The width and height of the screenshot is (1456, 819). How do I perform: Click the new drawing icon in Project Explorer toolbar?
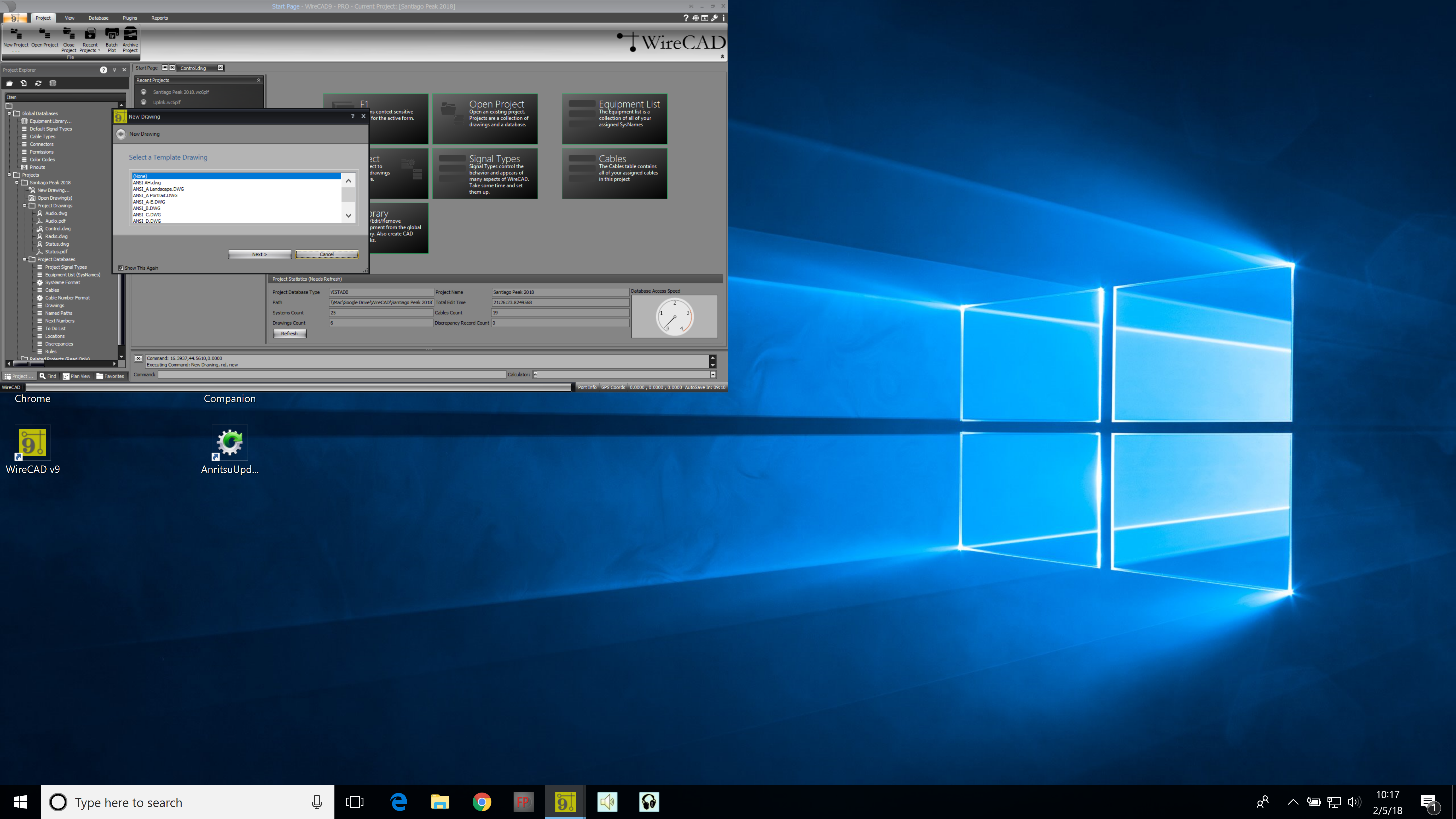coord(24,83)
